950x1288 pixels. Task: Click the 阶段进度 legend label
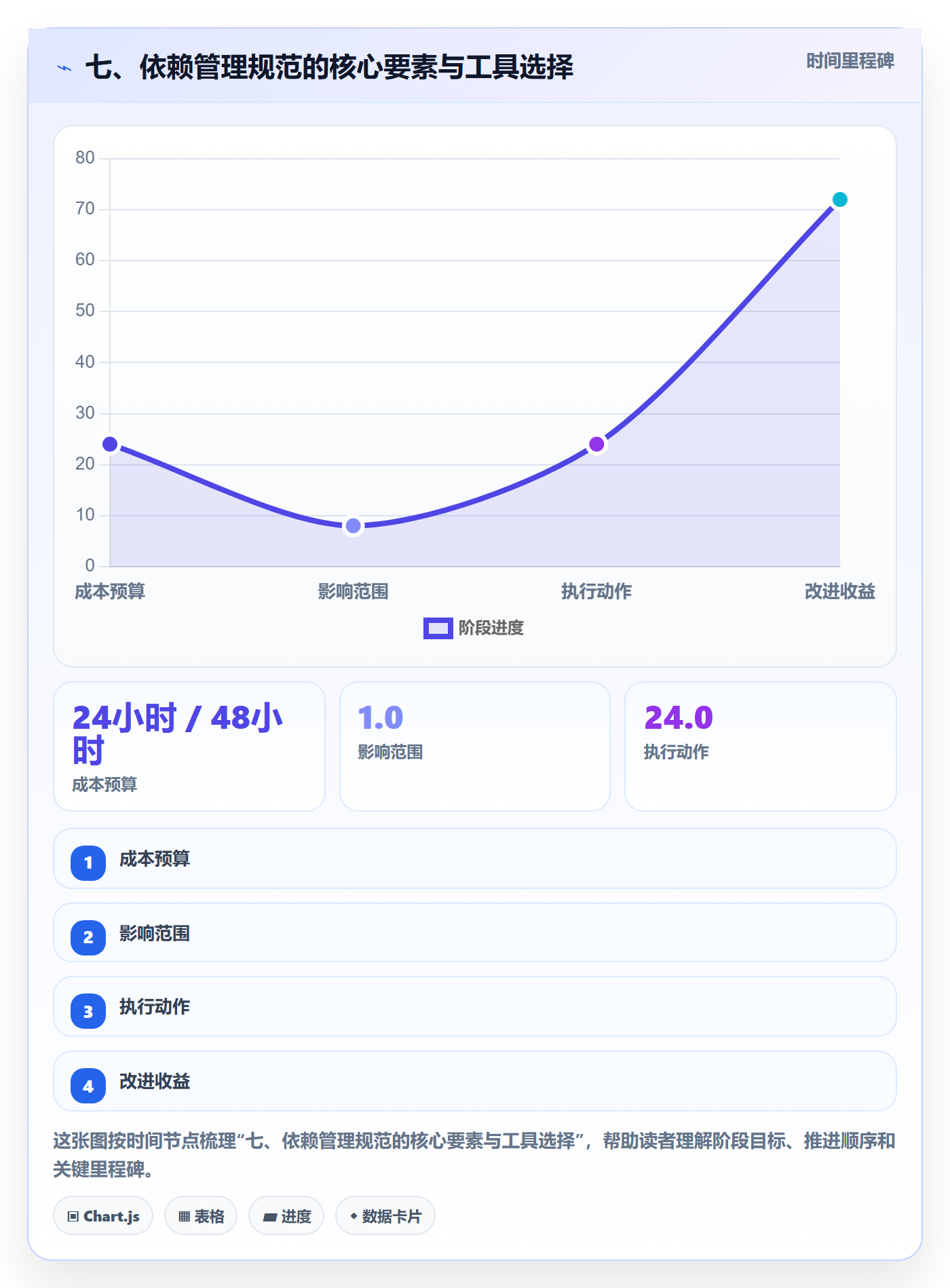[x=491, y=628]
